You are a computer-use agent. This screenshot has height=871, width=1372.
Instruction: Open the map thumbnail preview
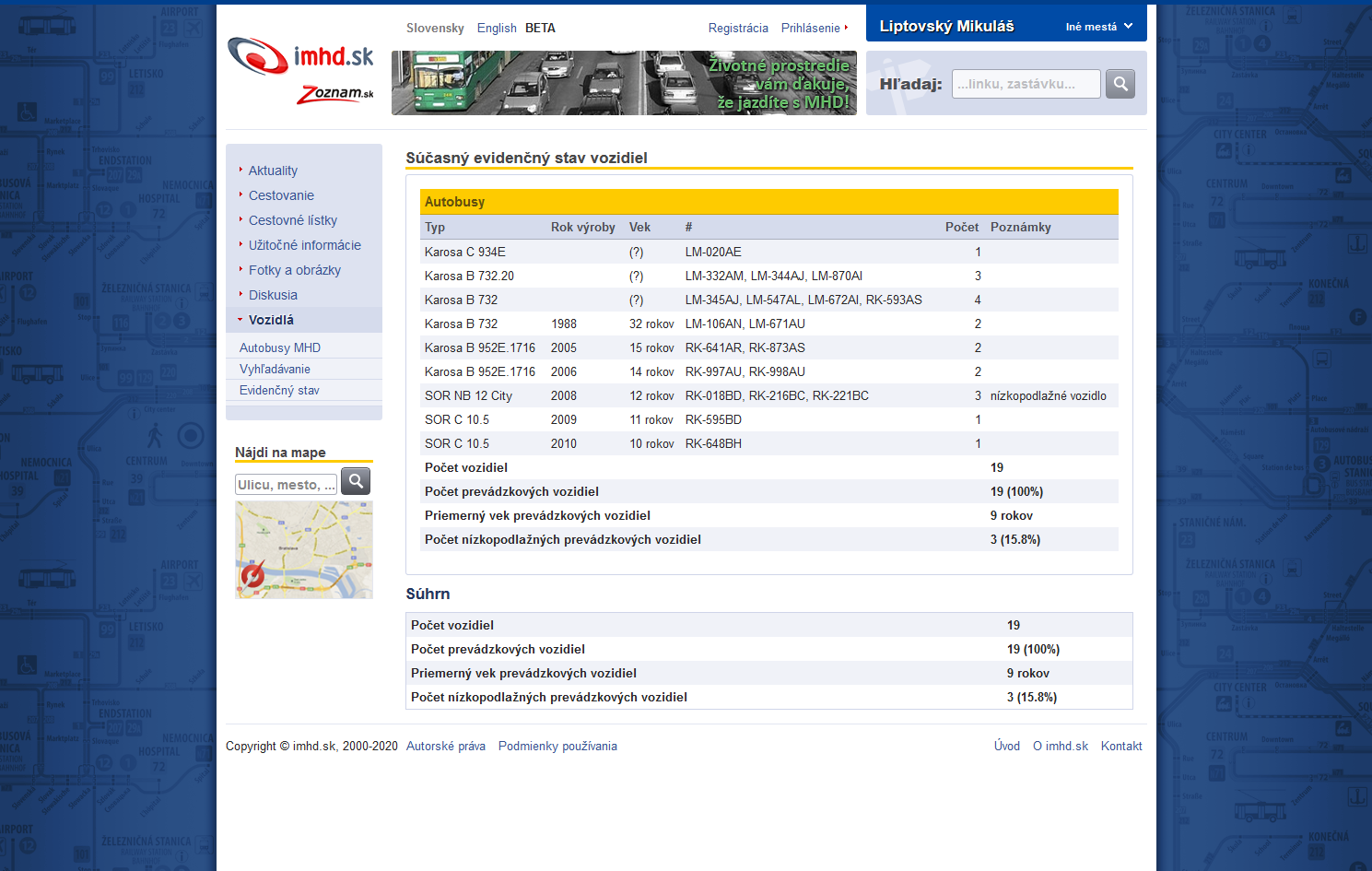pos(304,550)
